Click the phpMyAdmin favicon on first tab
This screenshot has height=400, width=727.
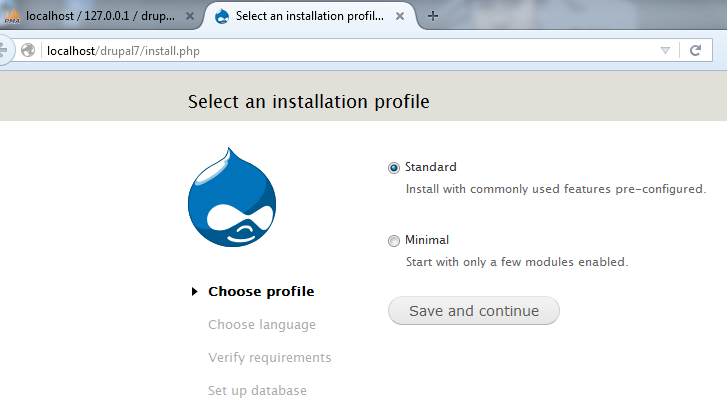coord(12,16)
